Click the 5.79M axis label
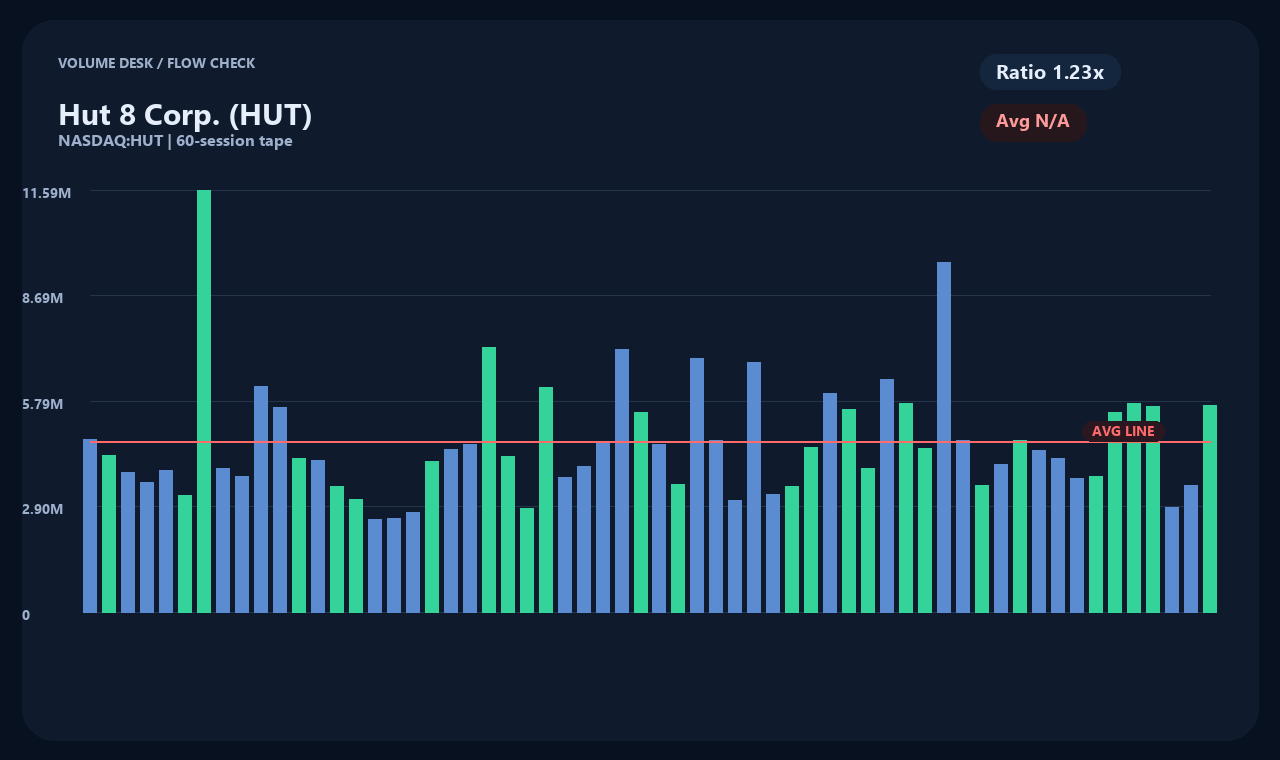1280x760 pixels. [x=43, y=404]
